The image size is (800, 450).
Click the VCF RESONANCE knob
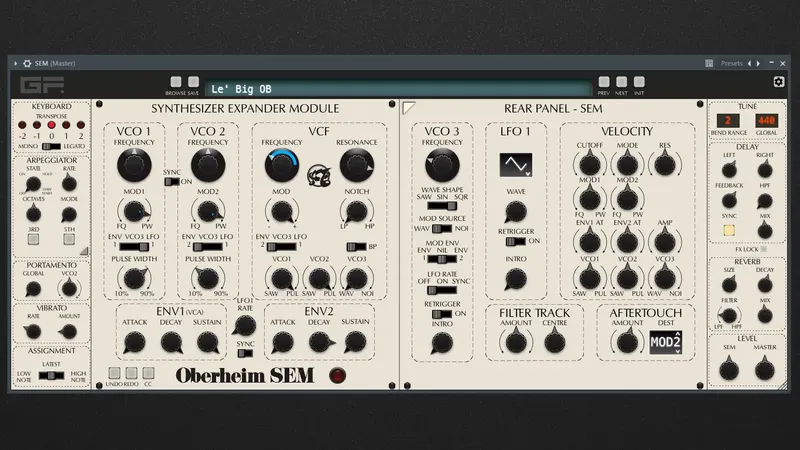click(x=357, y=165)
